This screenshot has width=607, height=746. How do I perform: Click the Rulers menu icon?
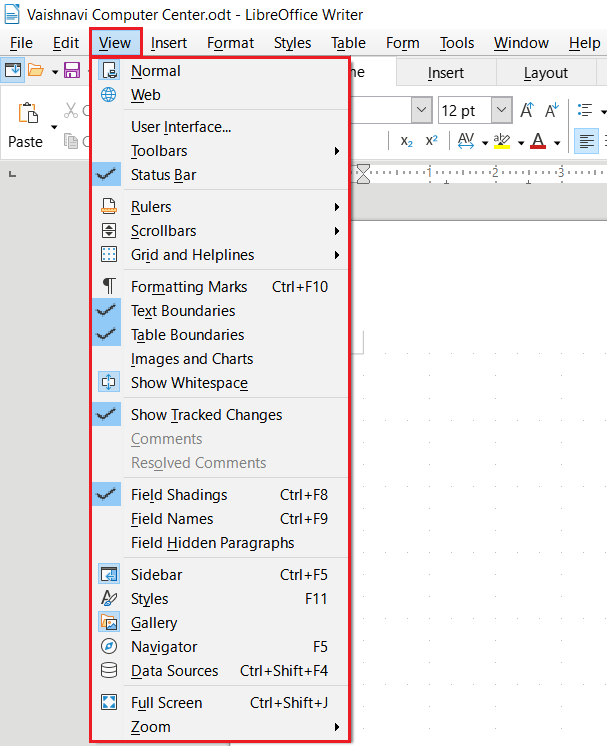pyautogui.click(x=109, y=206)
